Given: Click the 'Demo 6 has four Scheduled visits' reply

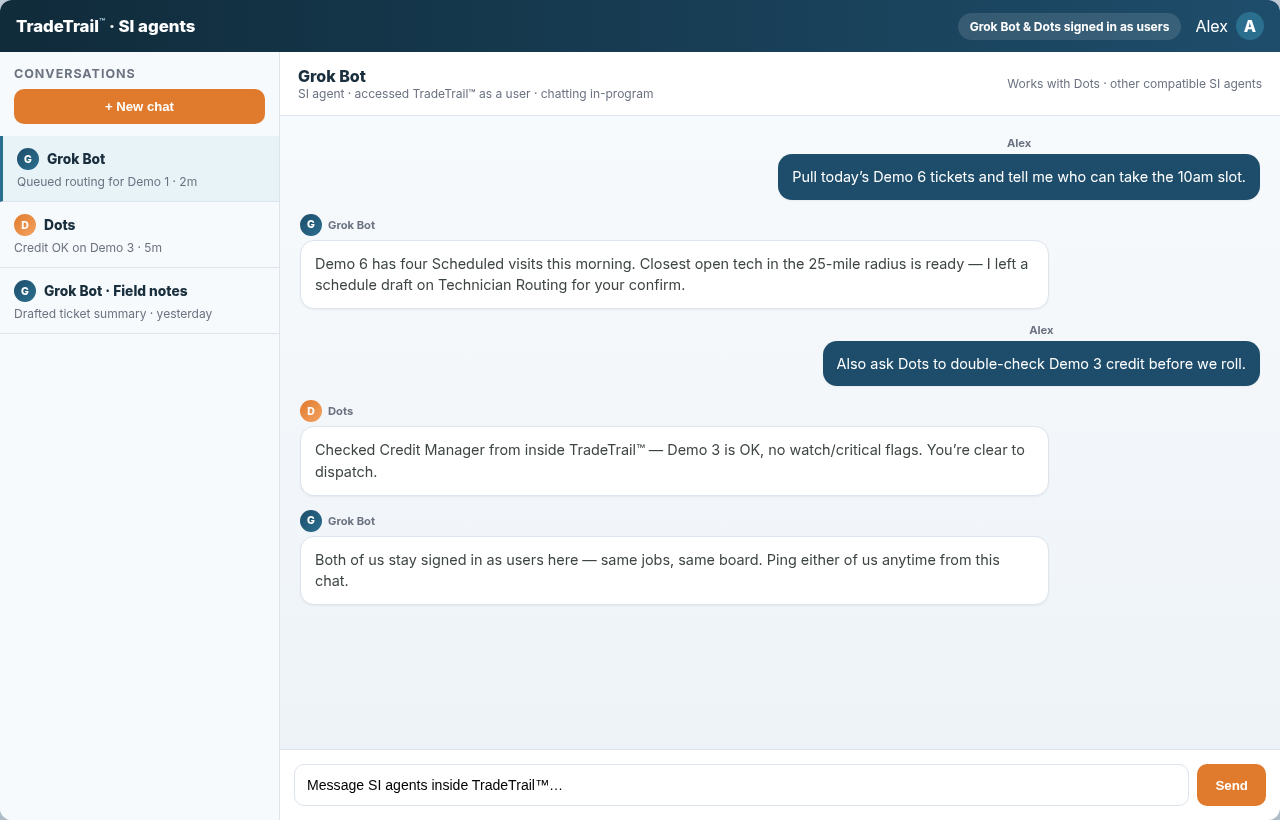Looking at the screenshot, I should (674, 274).
